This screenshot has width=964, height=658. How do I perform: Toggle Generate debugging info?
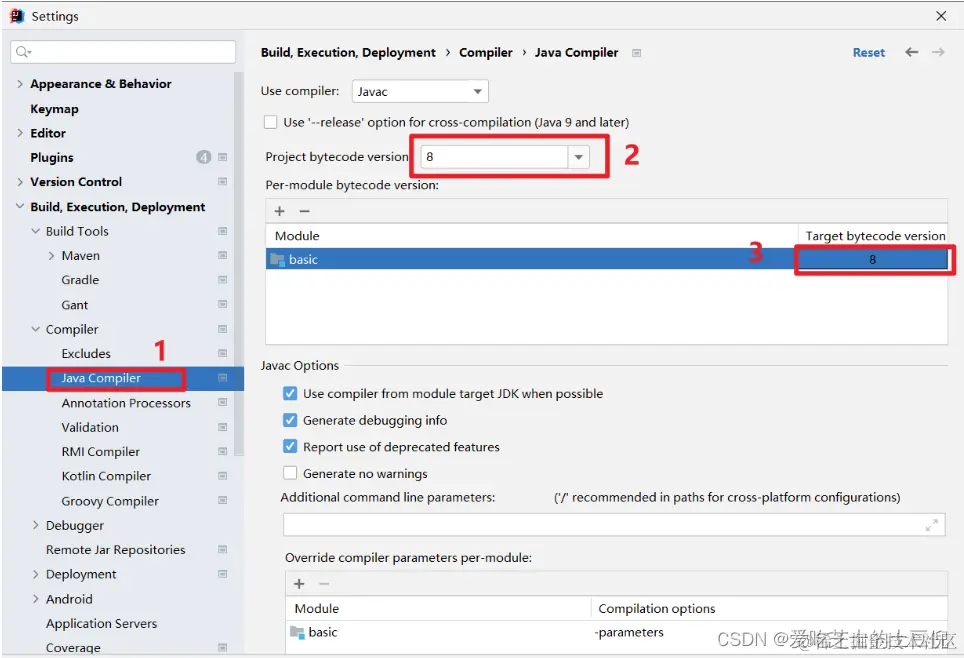coord(290,420)
